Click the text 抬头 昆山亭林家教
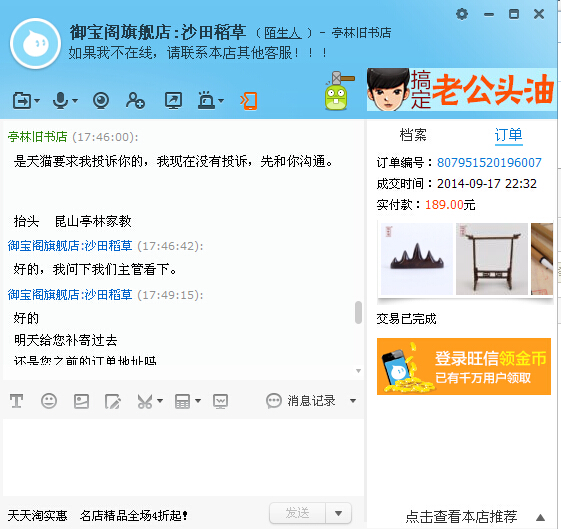 73,221
